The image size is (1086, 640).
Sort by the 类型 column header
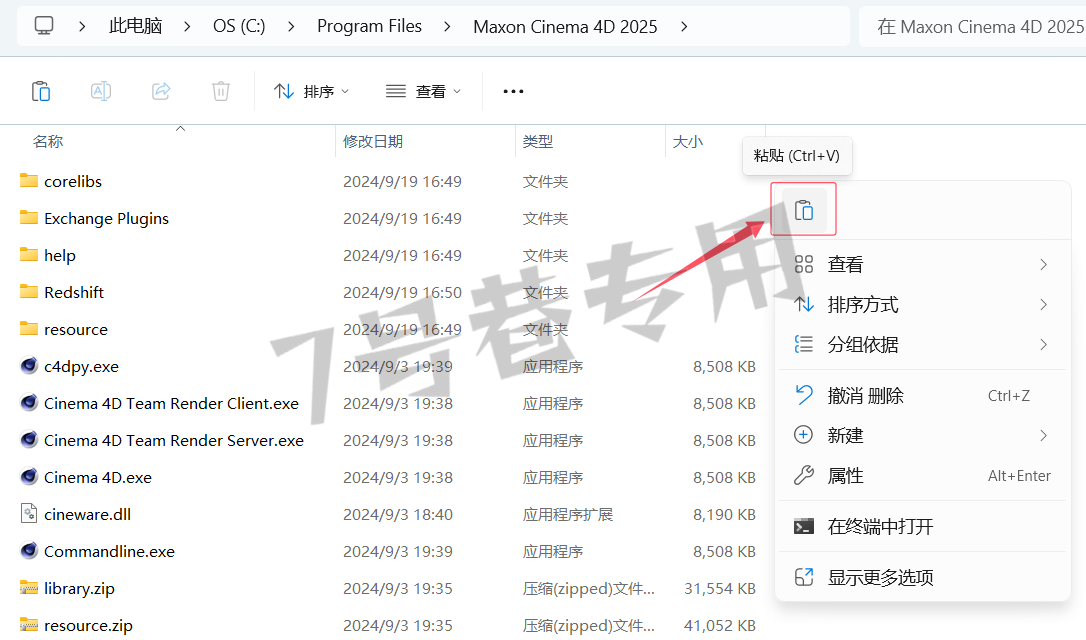(537, 141)
